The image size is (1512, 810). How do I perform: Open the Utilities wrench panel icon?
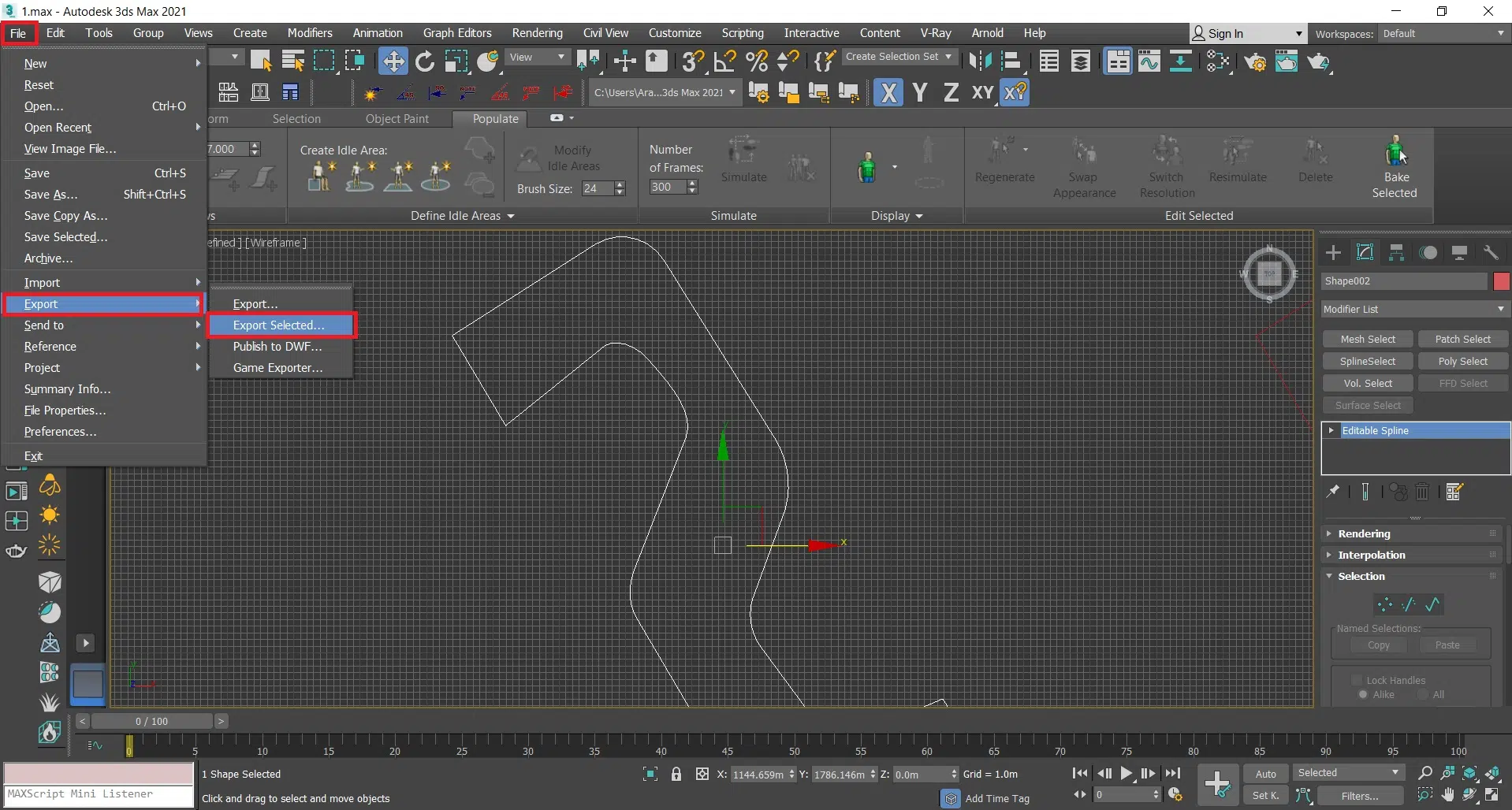[x=1491, y=253]
